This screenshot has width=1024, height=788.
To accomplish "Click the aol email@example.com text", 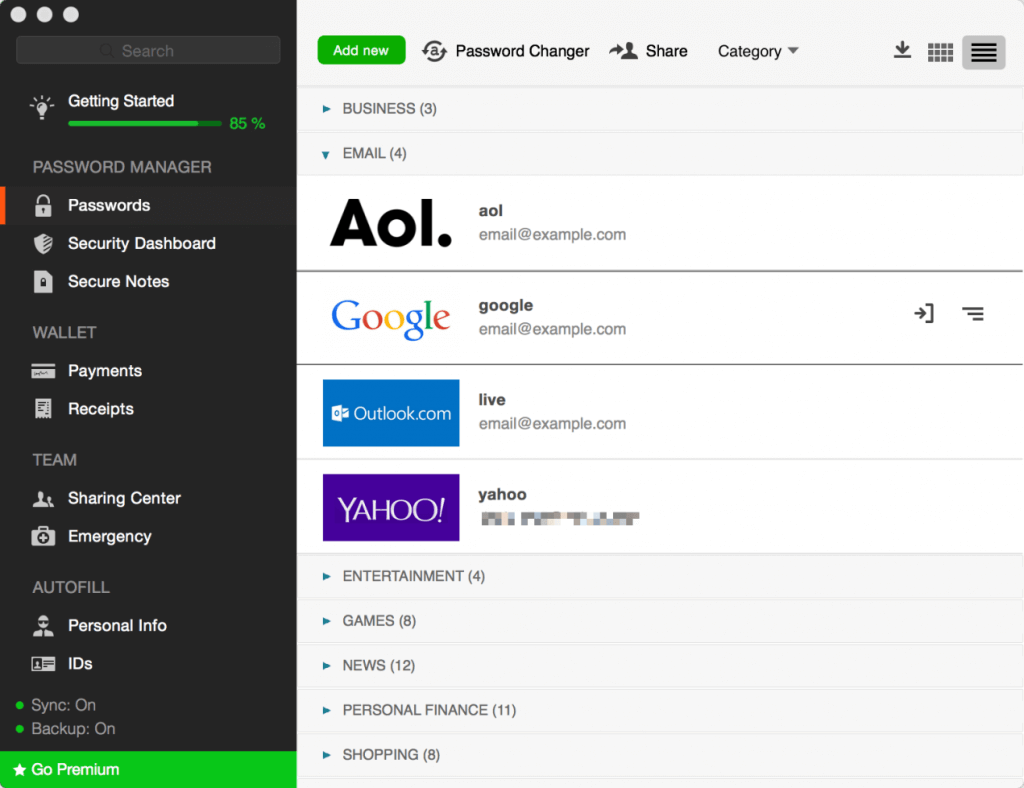I will click(552, 234).
